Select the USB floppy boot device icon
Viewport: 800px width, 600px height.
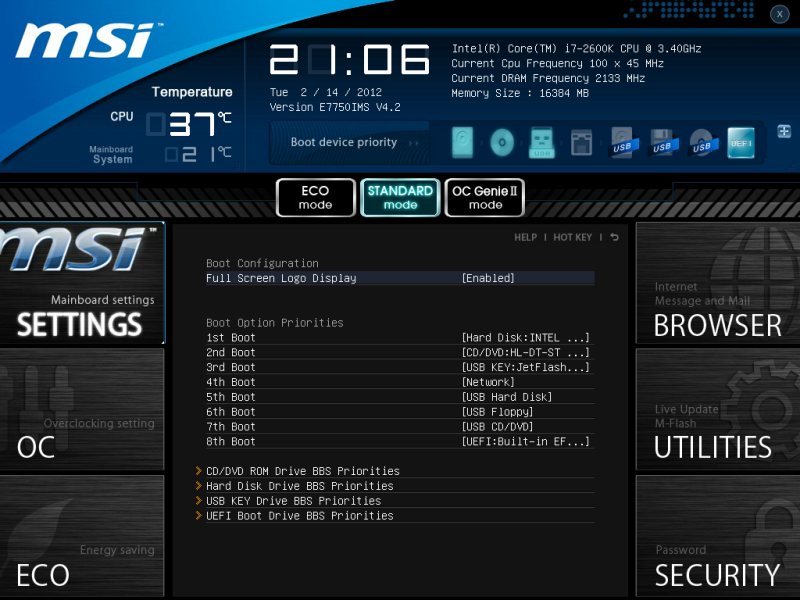663,142
